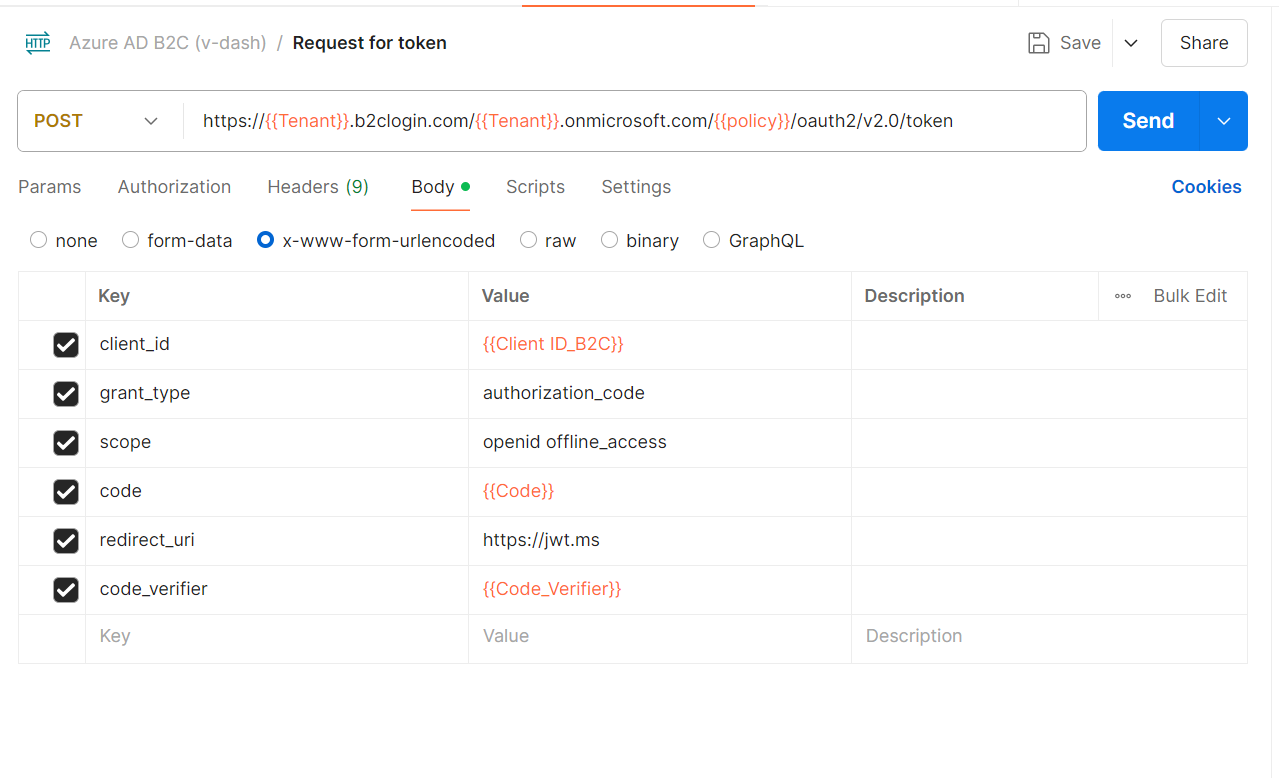
Task: Expand the Send button options arrow
Action: (x=1224, y=121)
